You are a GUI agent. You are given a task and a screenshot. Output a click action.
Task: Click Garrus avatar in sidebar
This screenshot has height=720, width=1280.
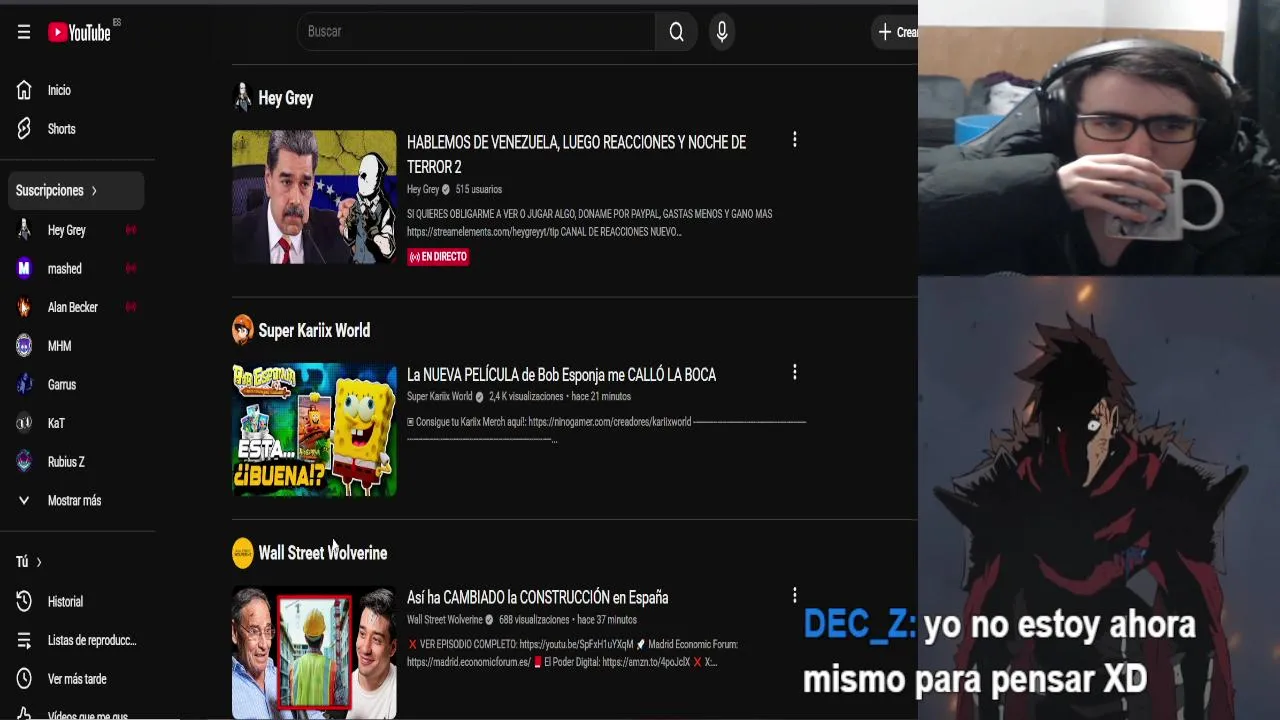click(24, 384)
